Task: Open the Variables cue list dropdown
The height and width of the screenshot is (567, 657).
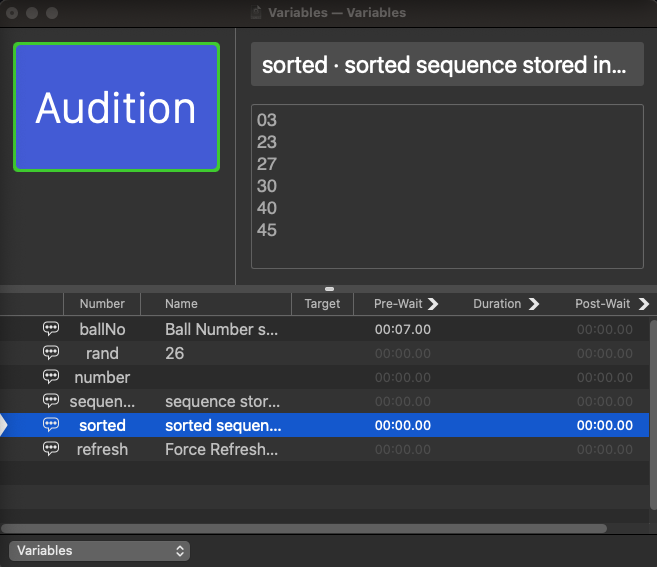Action: coord(99,550)
